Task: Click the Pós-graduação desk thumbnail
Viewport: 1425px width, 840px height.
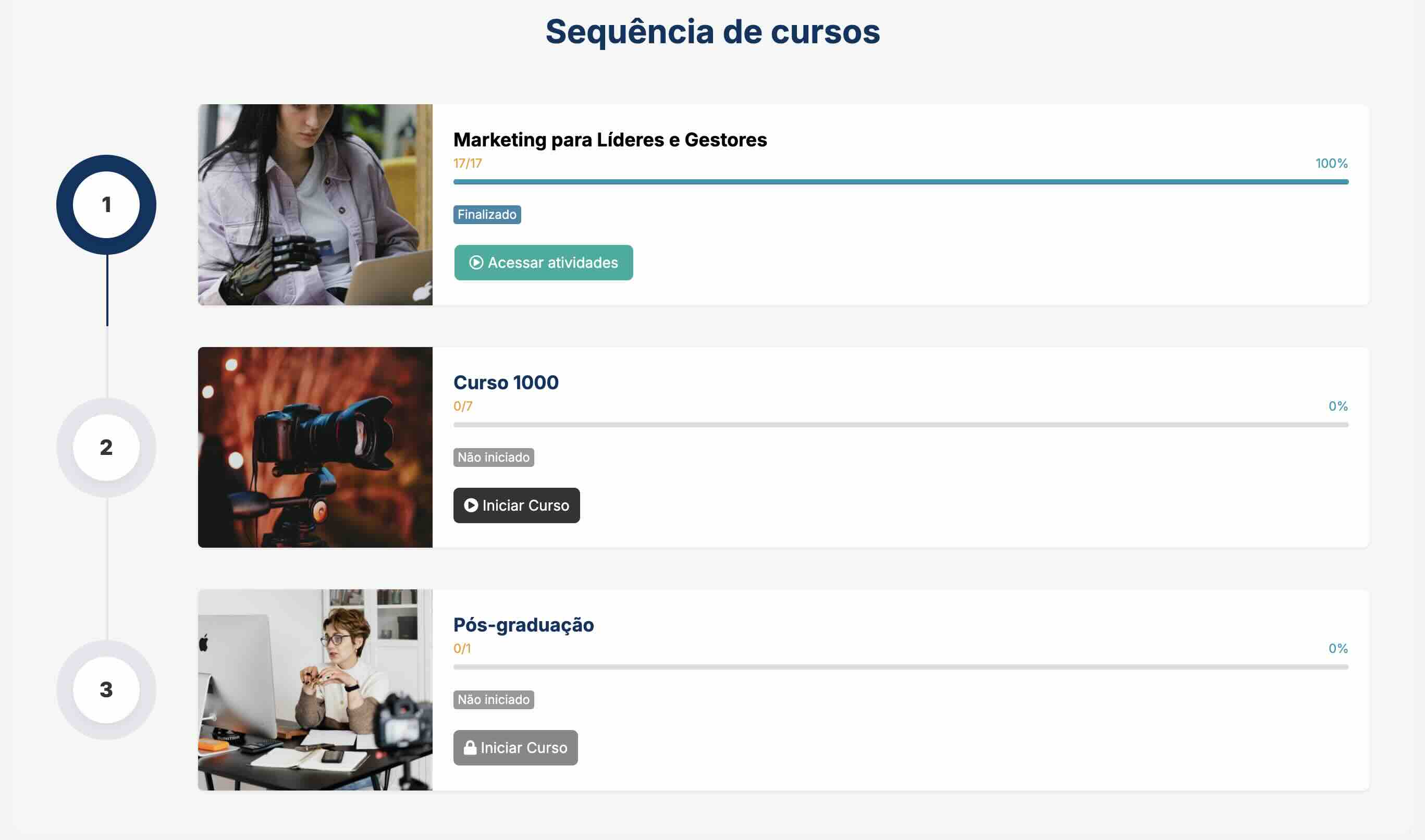Action: [x=315, y=690]
